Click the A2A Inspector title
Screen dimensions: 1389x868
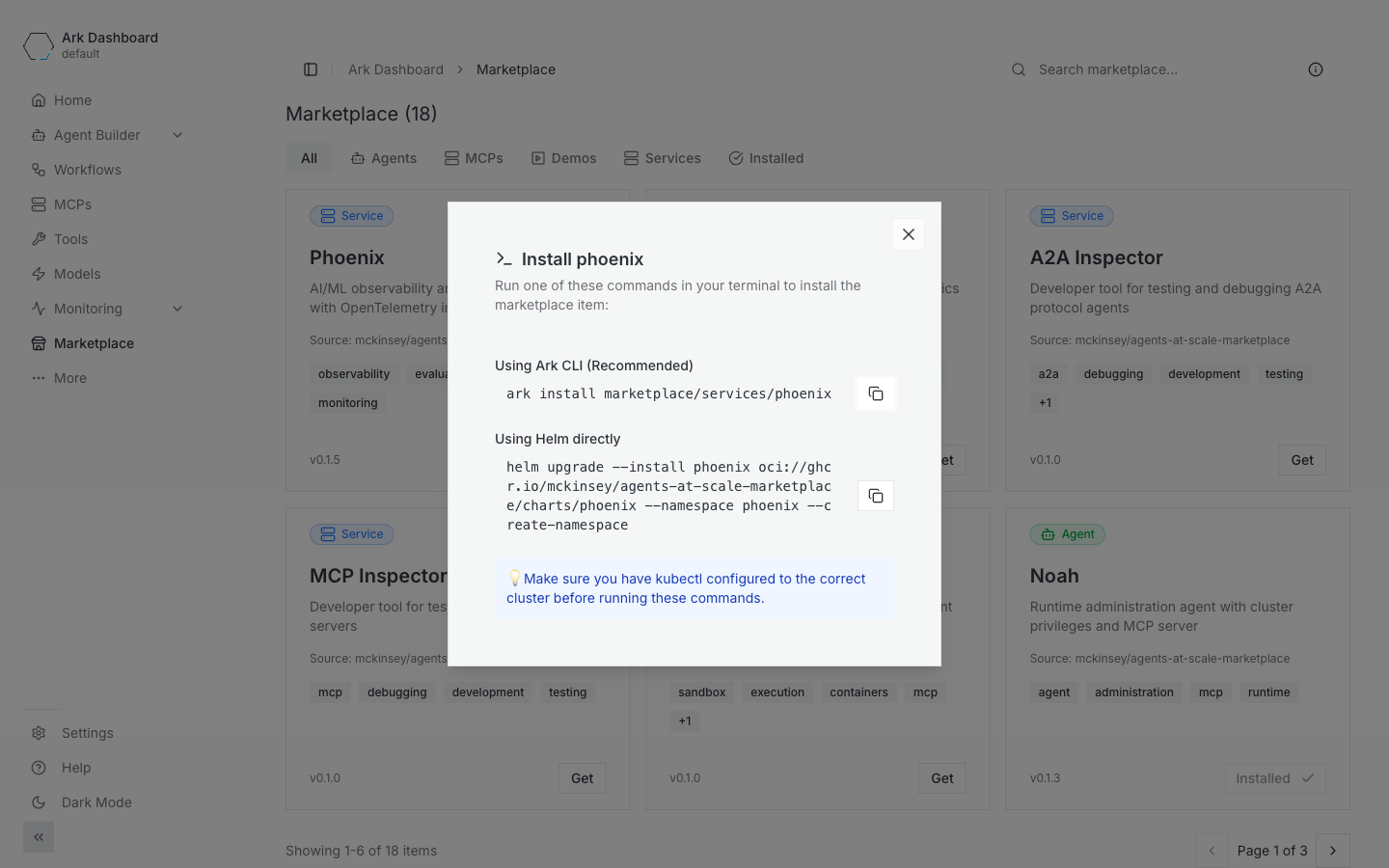[x=1097, y=258]
